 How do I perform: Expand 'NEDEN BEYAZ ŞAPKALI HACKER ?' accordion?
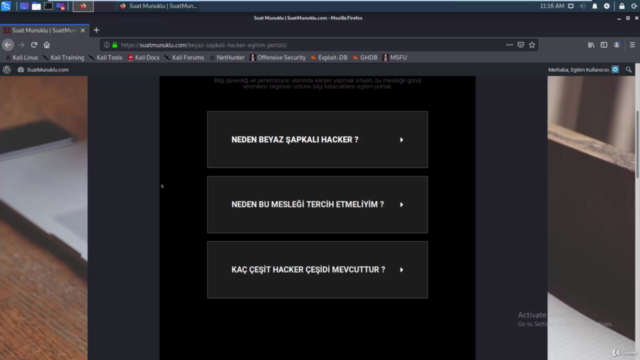317,140
